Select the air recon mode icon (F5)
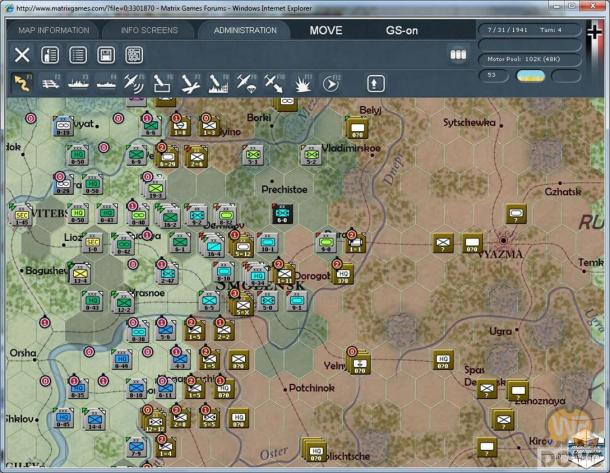Screen dimensions: 610x473 [134, 83]
